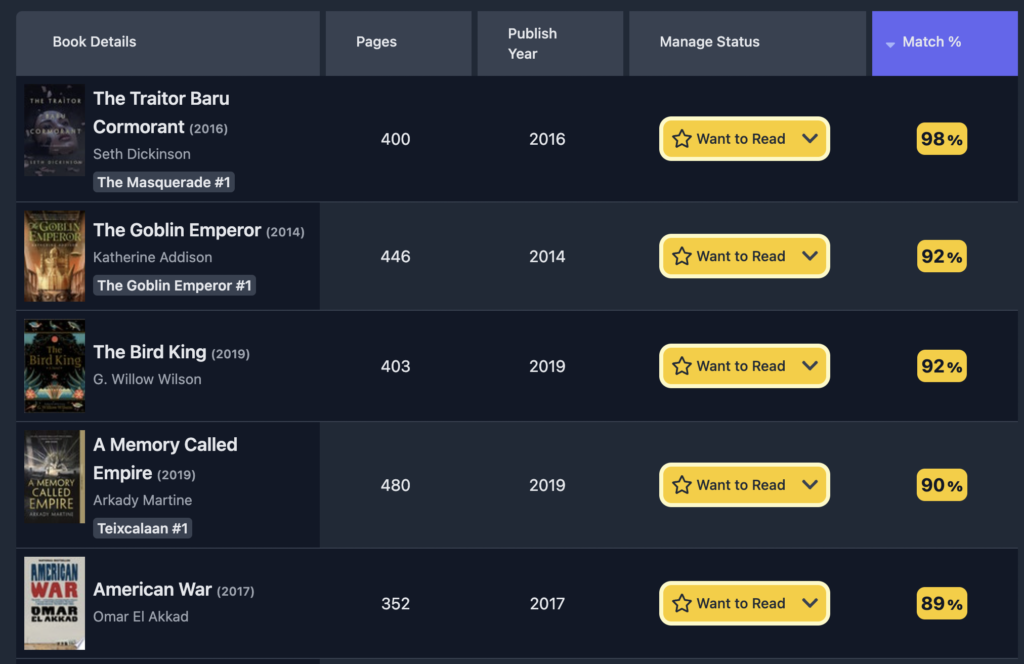The height and width of the screenshot is (664, 1024).
Task: Click star icon for A Memory Called Empire
Action: 681,484
